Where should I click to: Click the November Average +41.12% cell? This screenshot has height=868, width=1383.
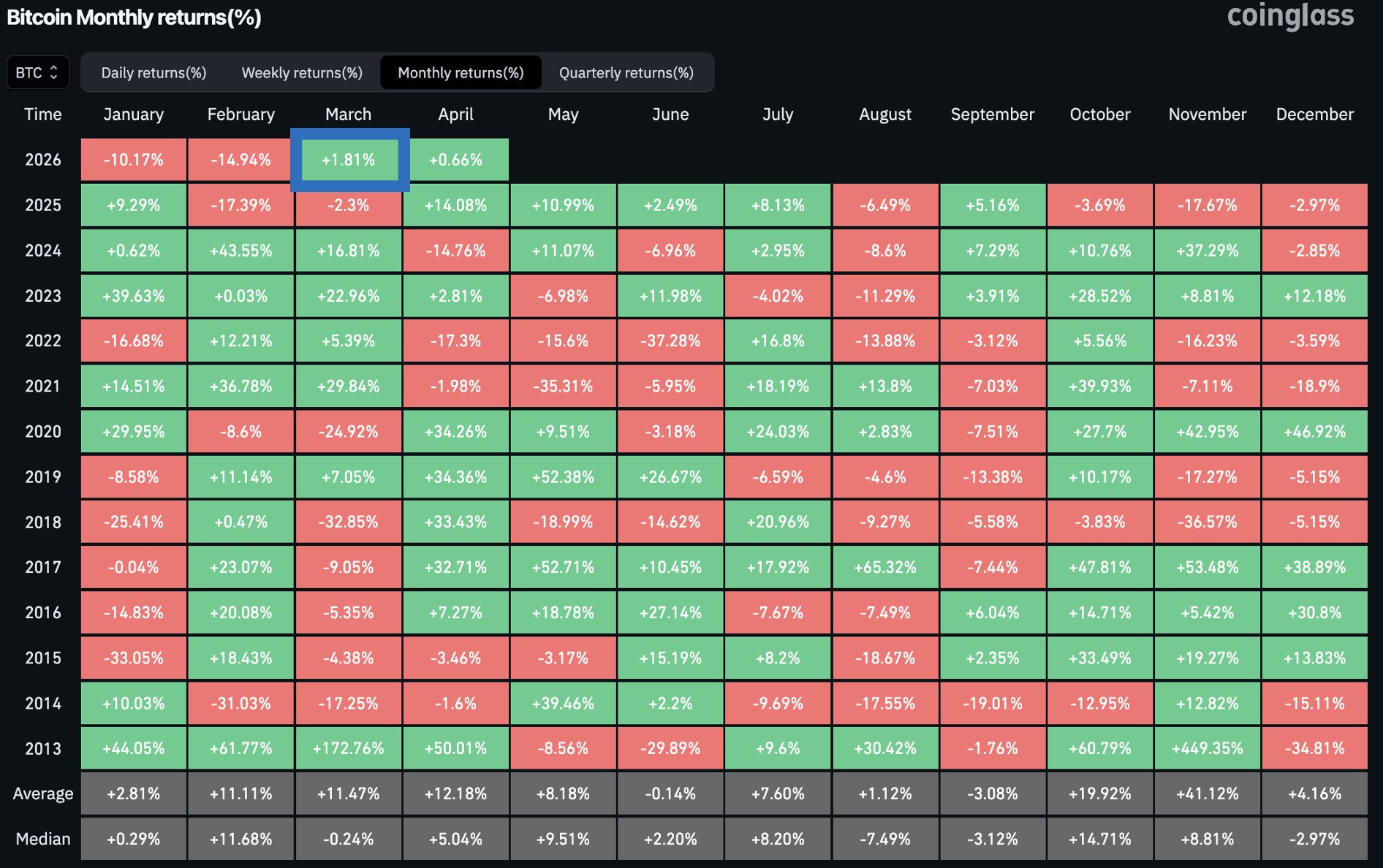(x=1207, y=793)
